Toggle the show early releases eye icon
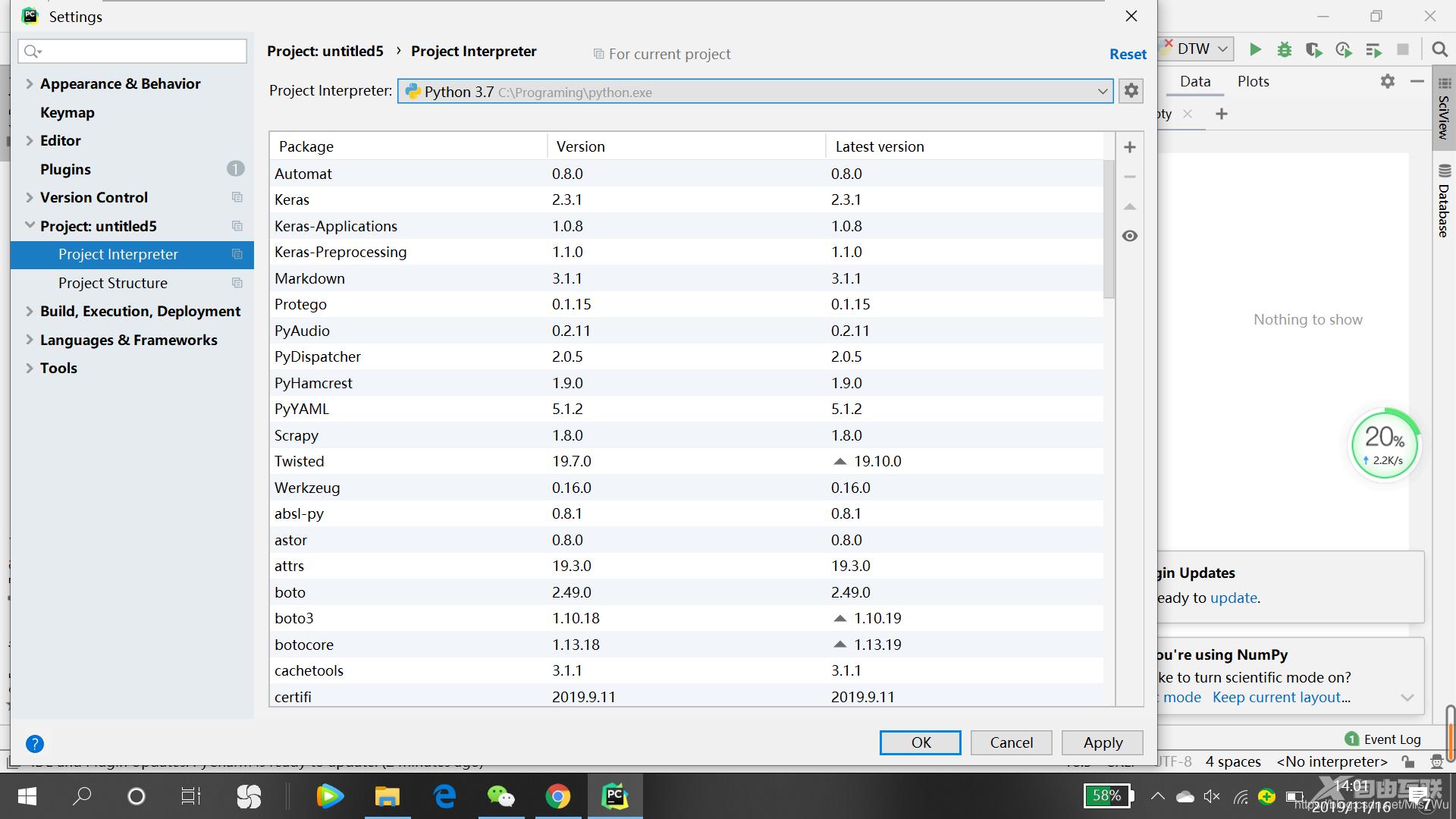 tap(1129, 236)
